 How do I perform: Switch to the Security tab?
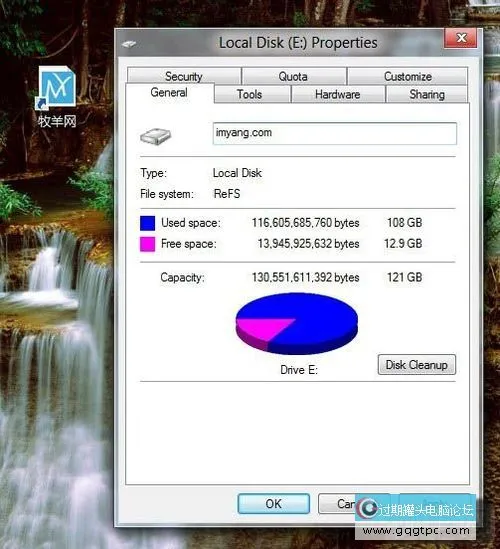[184, 76]
